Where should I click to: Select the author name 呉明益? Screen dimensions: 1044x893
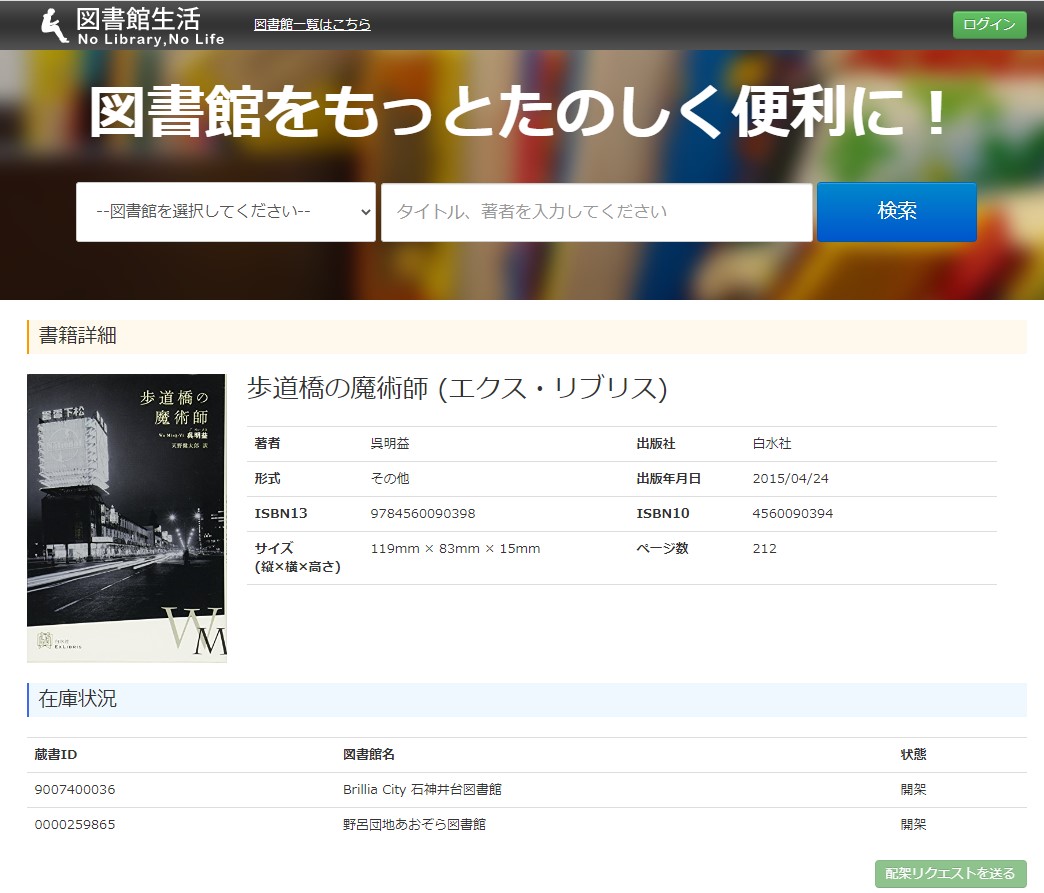point(390,444)
